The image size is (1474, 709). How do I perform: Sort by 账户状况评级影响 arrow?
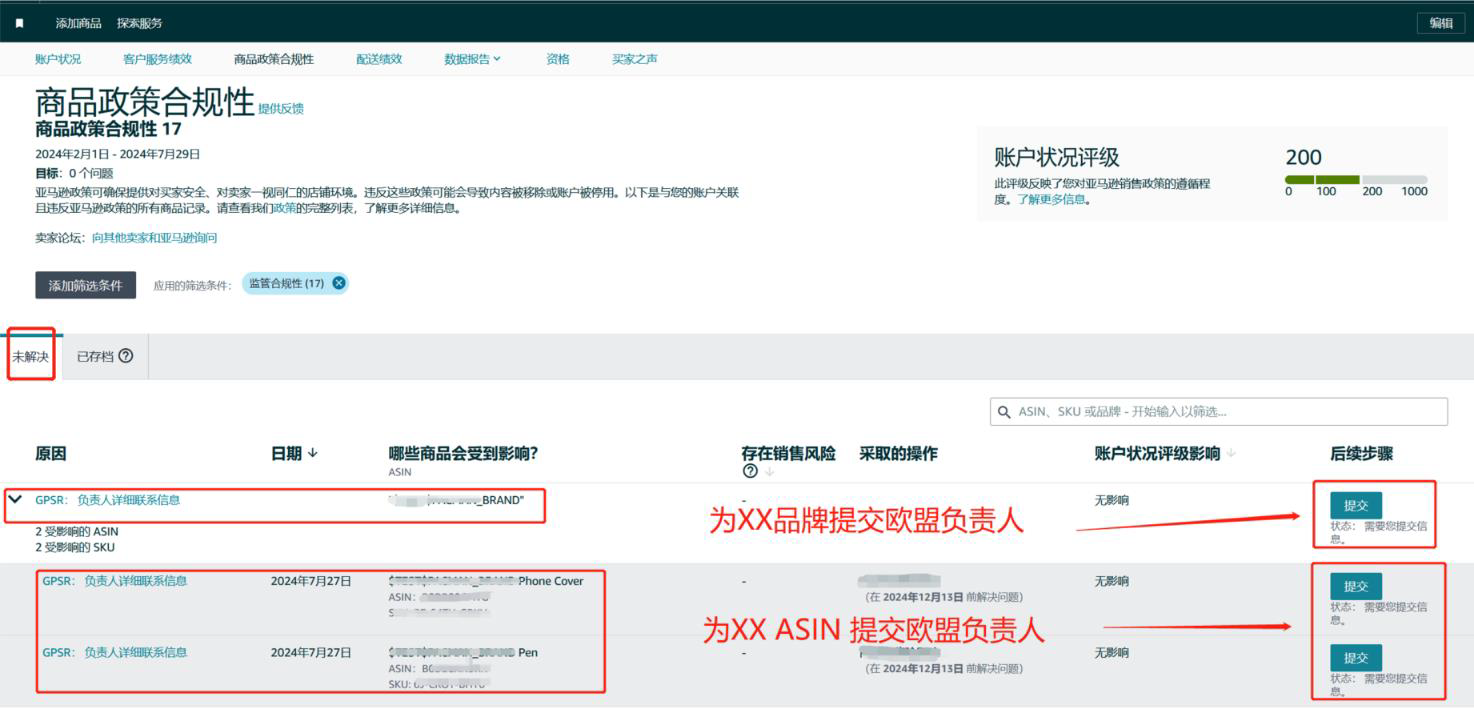pyautogui.click(x=1231, y=453)
